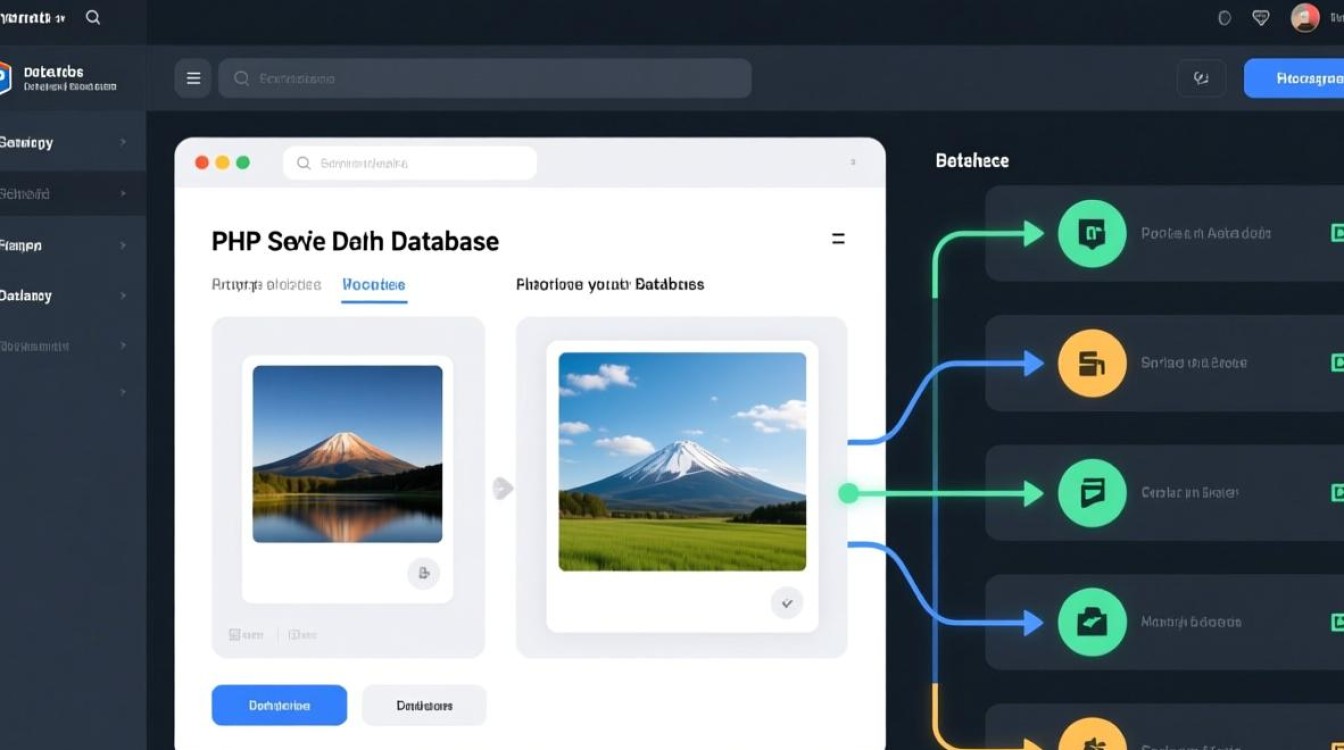Image resolution: width=1344 pixels, height=750 pixels.
Task: Click the hamburger menu icon in toolbar
Action: point(193,78)
